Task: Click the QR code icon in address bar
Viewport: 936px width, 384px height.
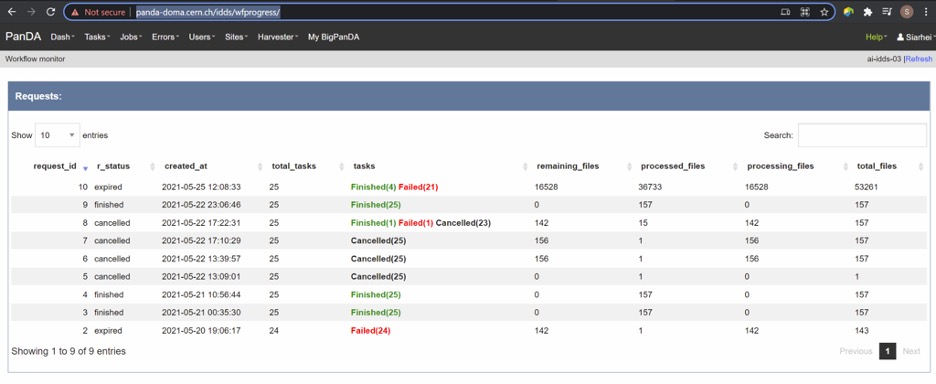Action: [805, 12]
